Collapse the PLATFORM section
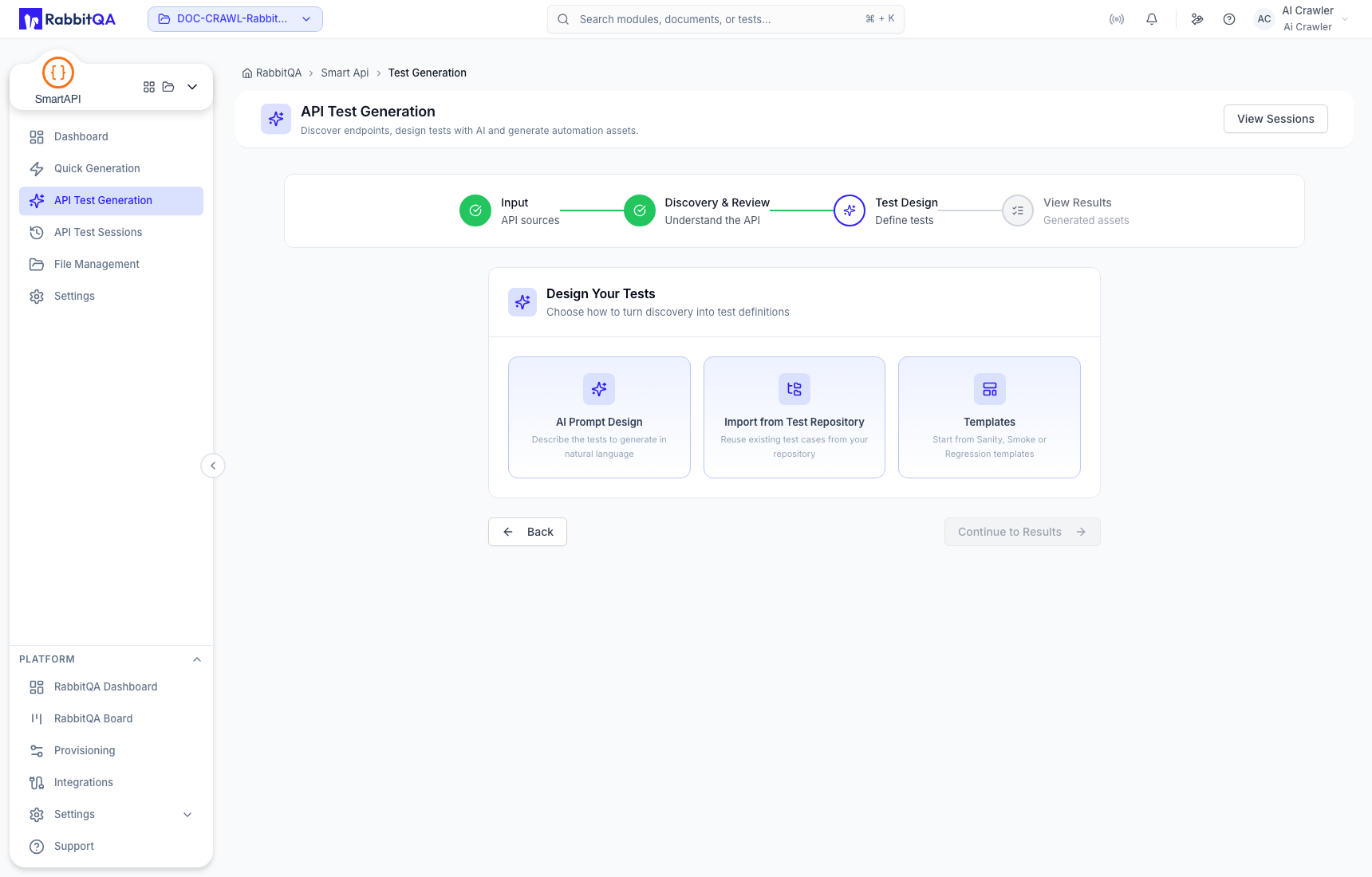Screen dimensions: 1372x877 tap(197, 659)
